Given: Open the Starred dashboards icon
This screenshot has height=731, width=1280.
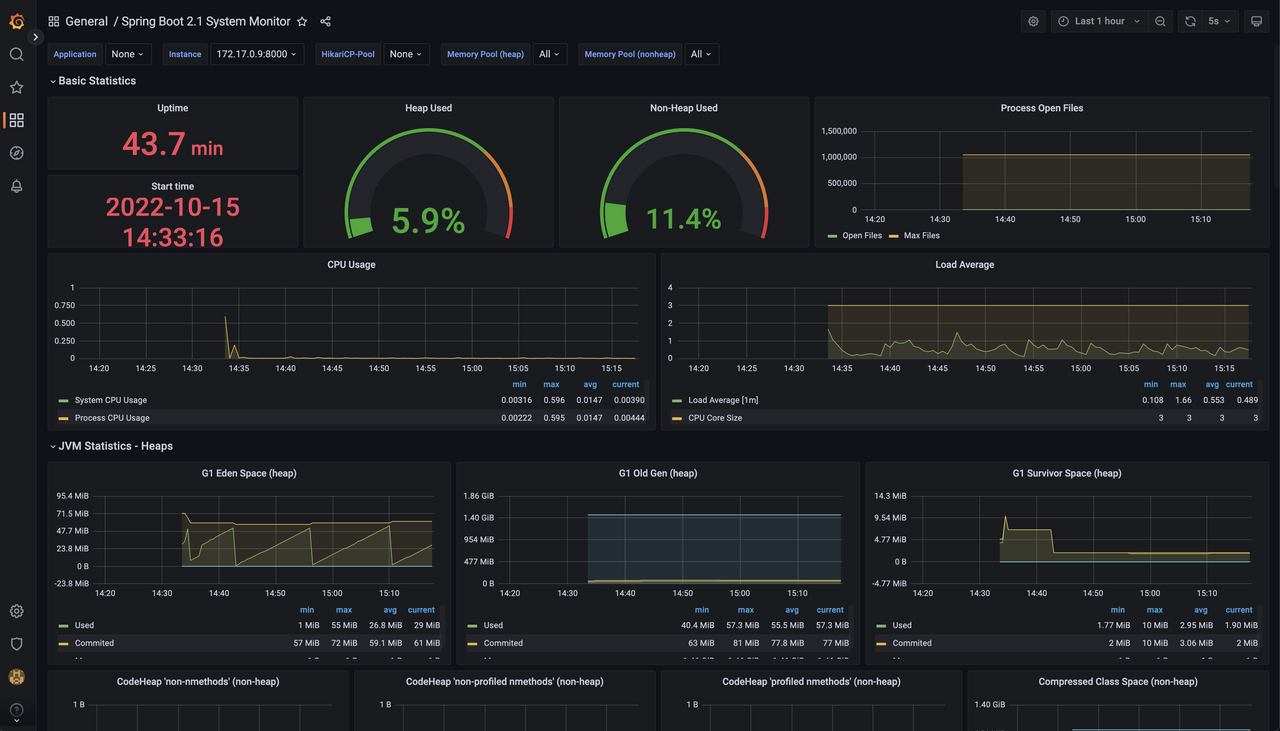Looking at the screenshot, I should pos(16,87).
